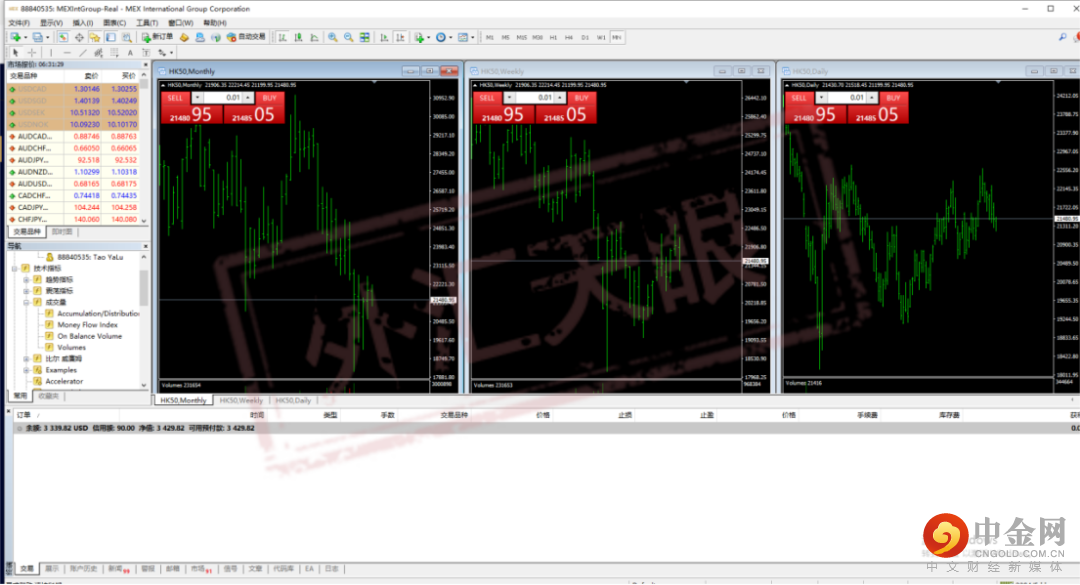Select Money Flow Index indicator
1080x585 pixels.
coord(87,325)
